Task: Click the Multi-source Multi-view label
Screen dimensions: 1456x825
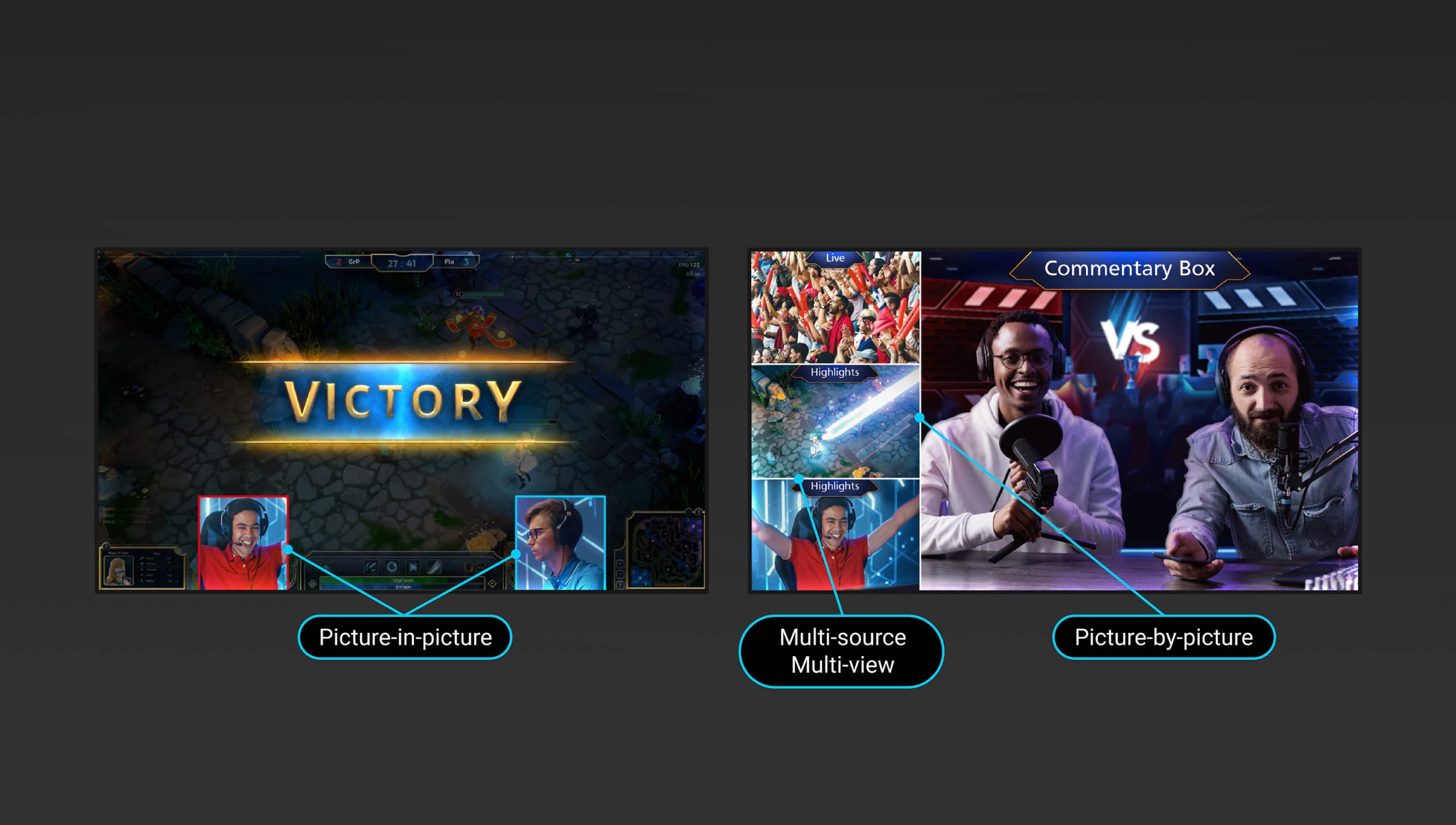Action: (842, 651)
